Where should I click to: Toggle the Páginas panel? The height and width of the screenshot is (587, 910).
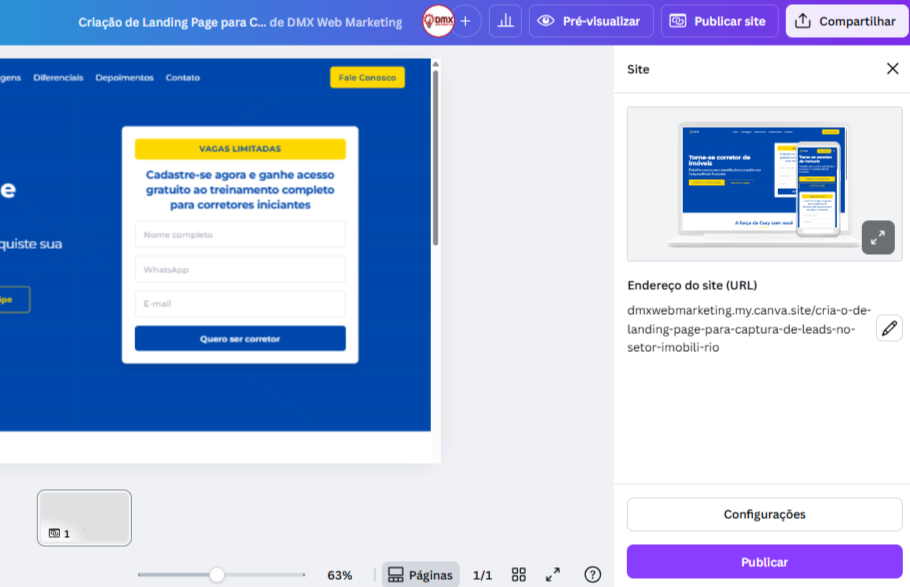[420, 575]
